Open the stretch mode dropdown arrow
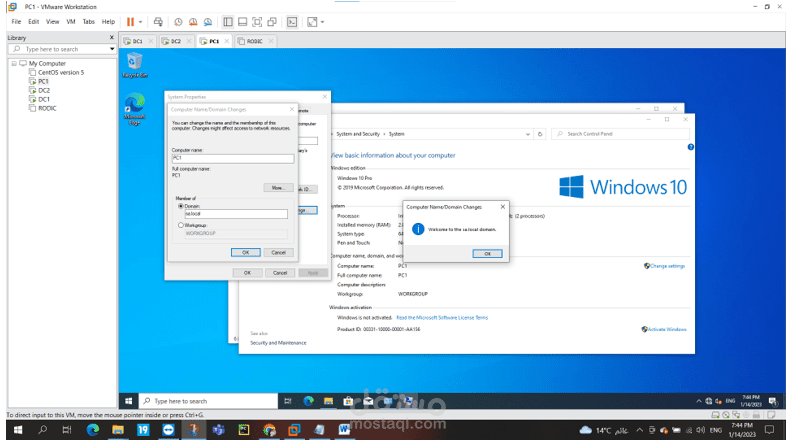The height and width of the screenshot is (441, 797). pyautogui.click(x=322, y=22)
